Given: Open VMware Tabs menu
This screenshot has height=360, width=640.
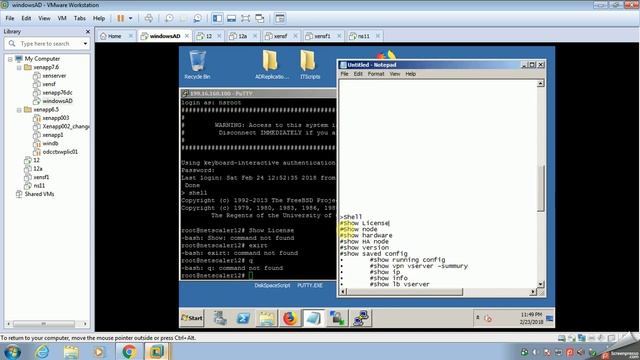Looking at the screenshot, I should 80,18.
